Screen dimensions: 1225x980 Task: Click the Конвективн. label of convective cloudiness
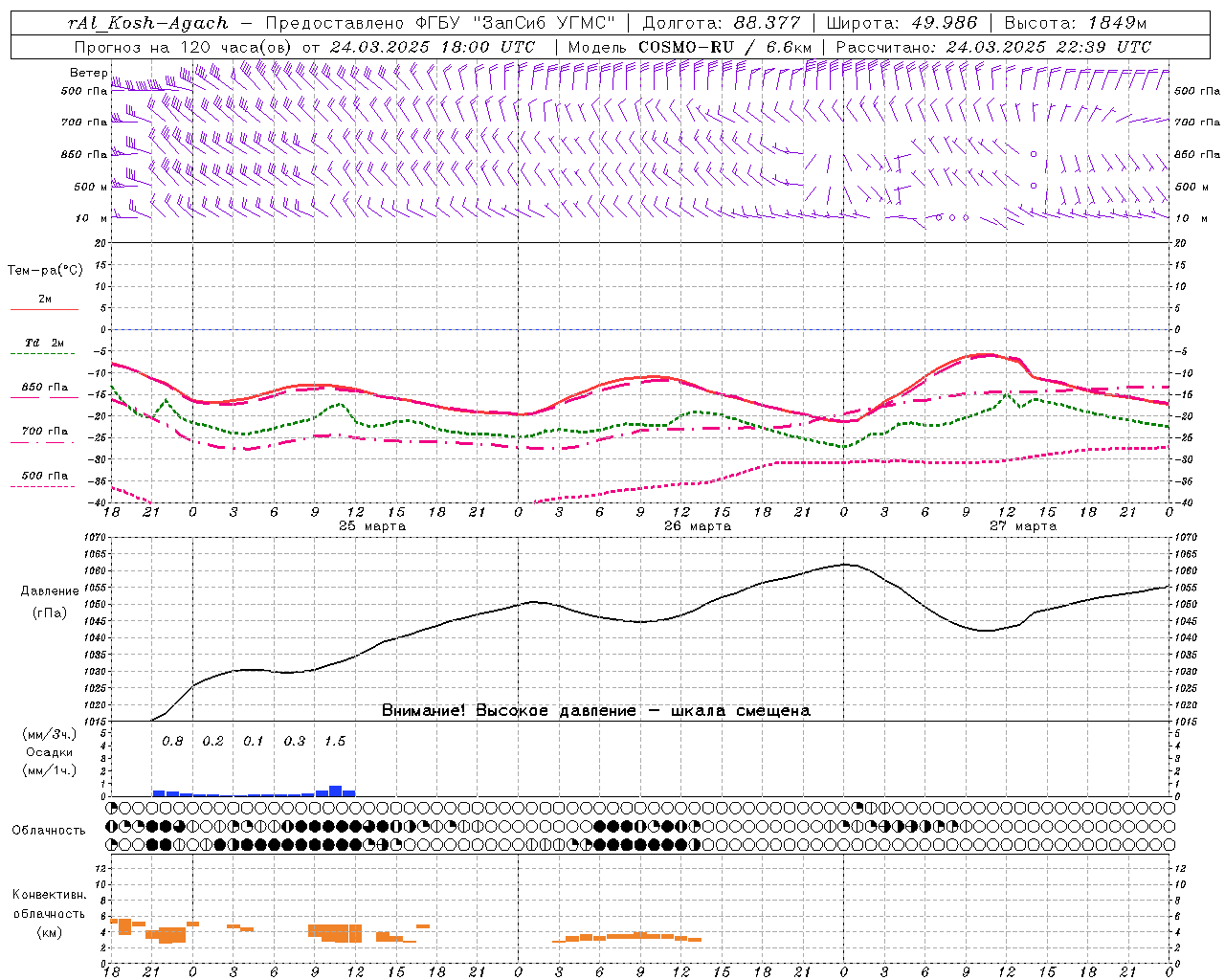click(50, 895)
